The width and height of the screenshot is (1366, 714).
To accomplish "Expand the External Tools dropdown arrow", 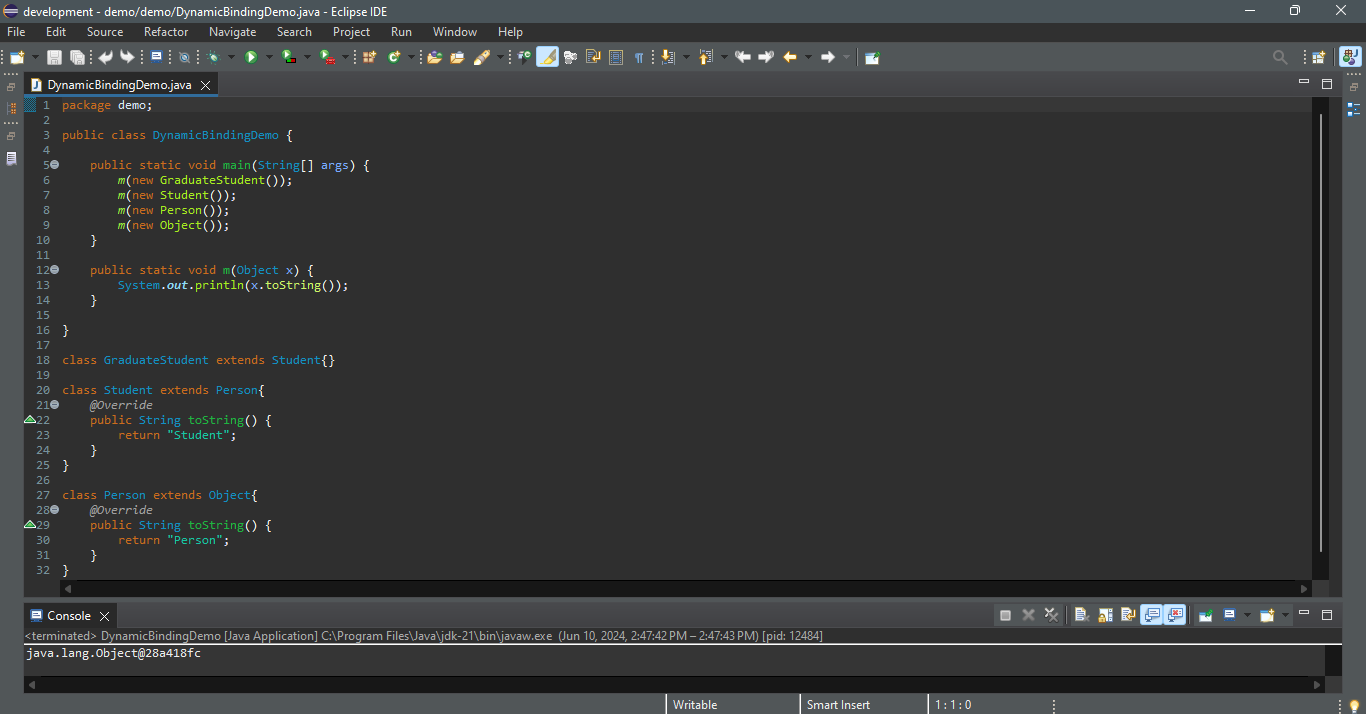I will 346,58.
